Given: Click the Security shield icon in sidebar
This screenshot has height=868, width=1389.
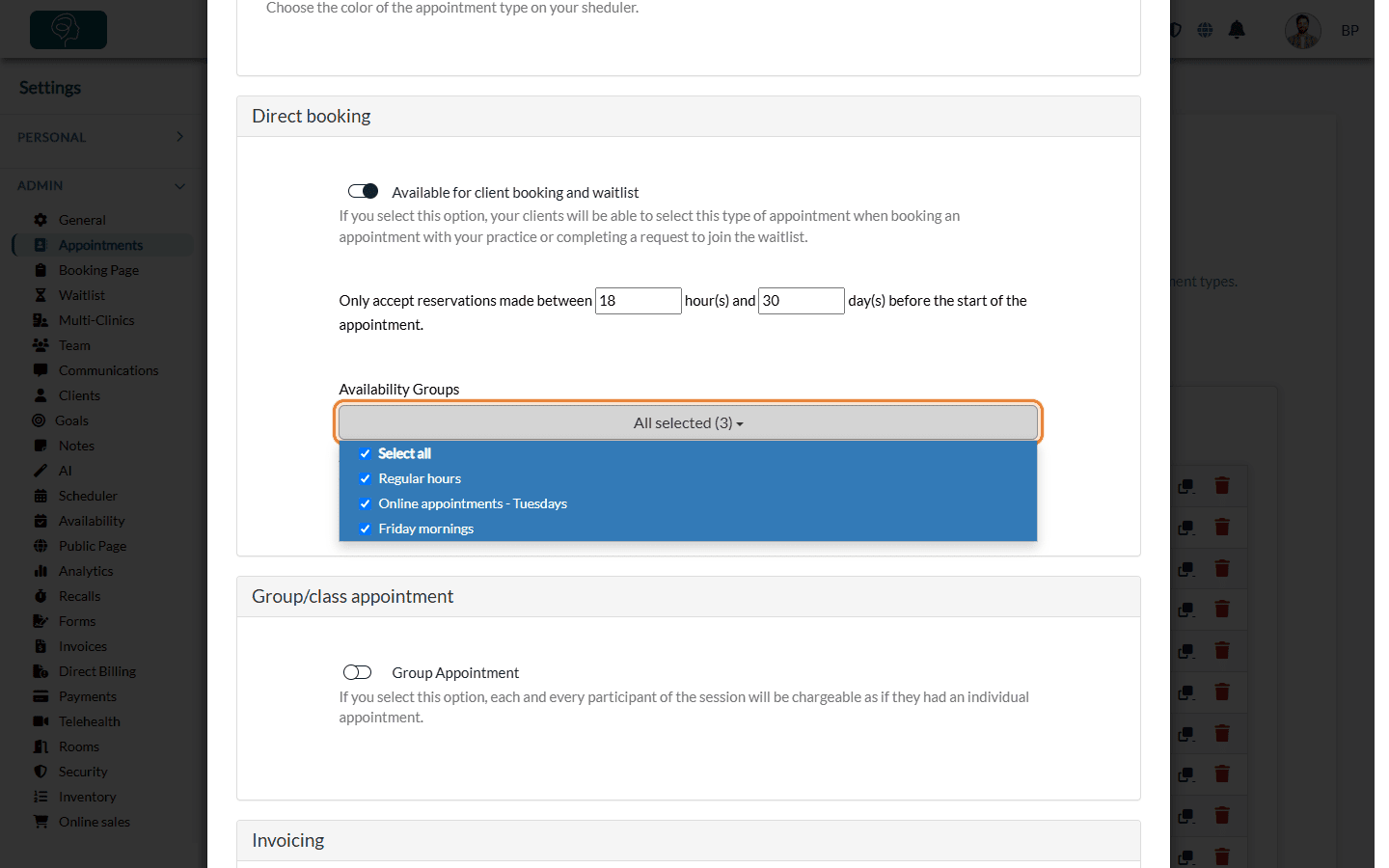Looking at the screenshot, I should pyautogui.click(x=41, y=772).
